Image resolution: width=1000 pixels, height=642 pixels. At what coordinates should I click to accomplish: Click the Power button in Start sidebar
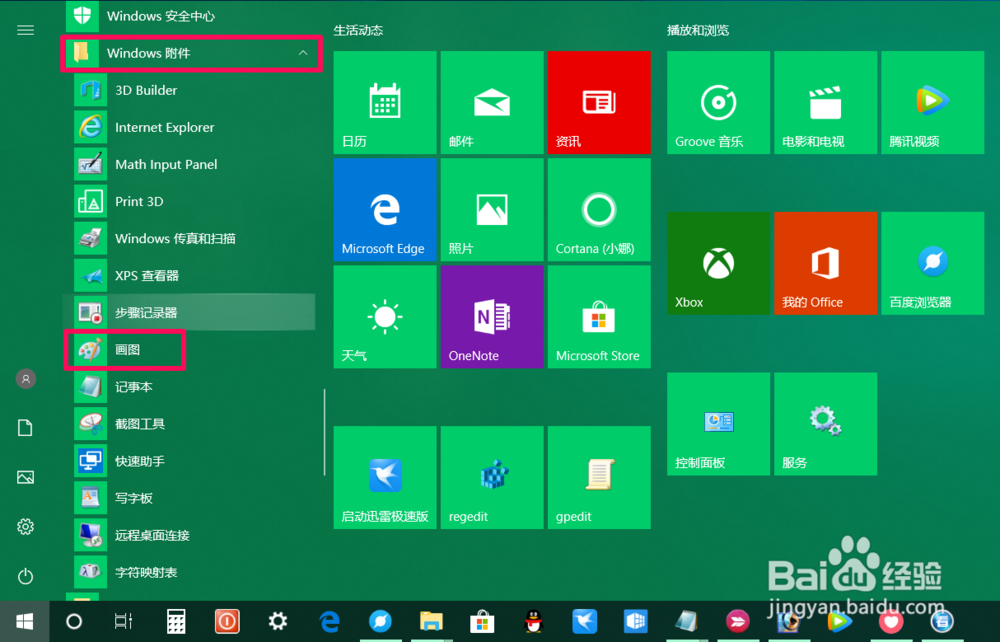tap(26, 576)
